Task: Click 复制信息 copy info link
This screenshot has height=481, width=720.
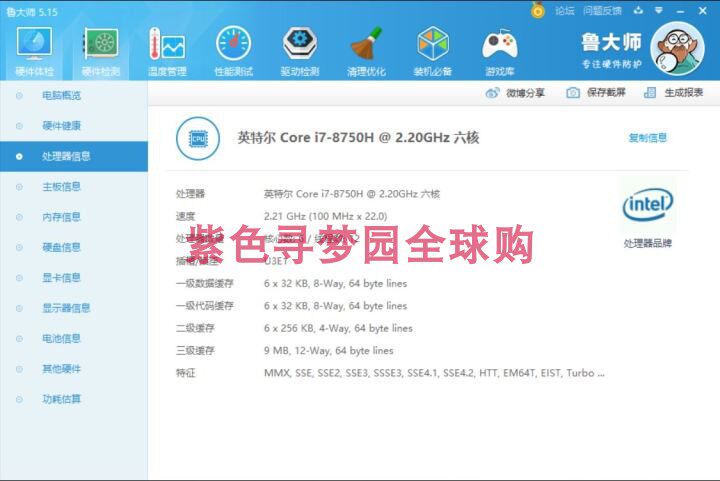Action: point(647,138)
